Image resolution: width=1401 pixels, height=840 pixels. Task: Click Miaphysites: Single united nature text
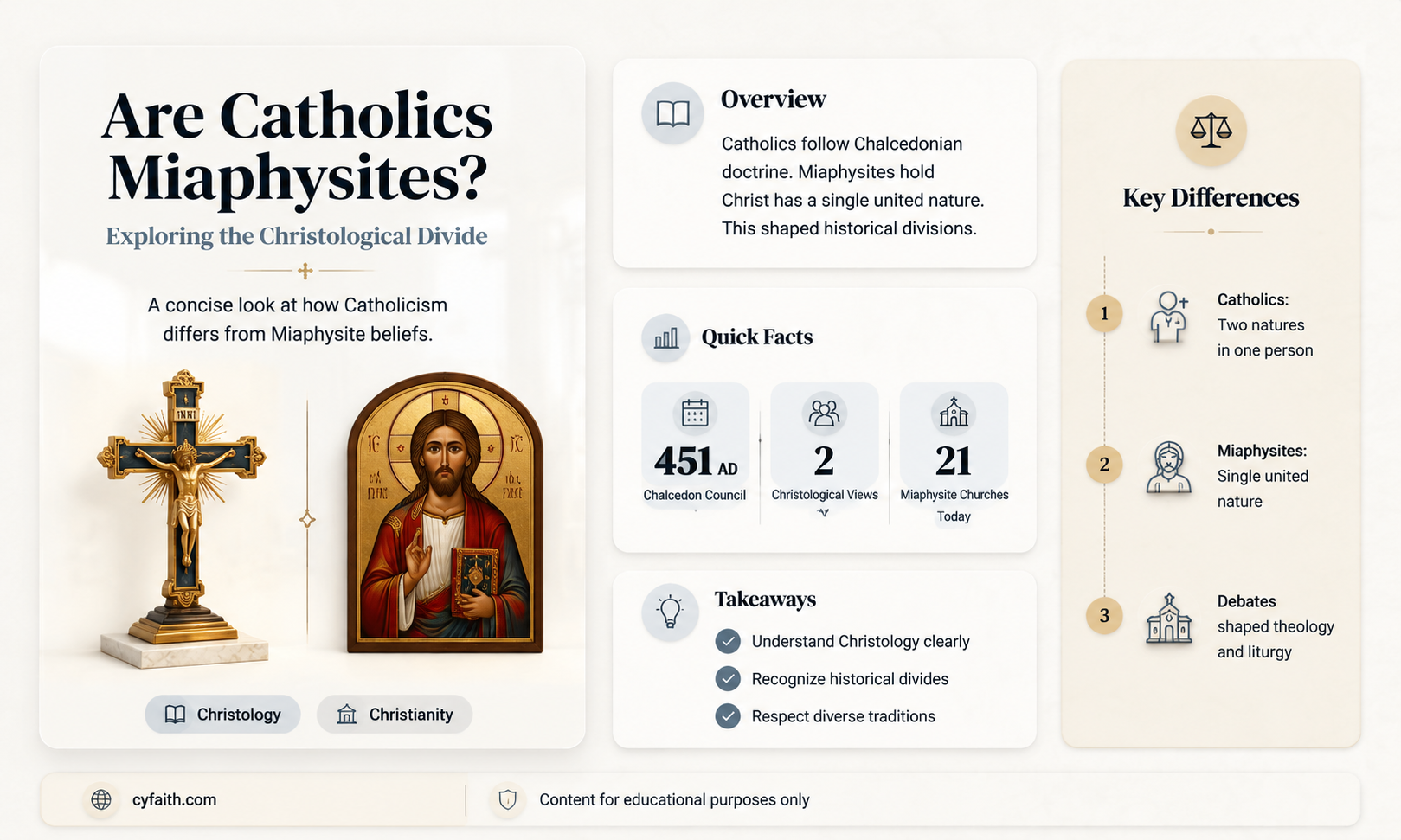point(1263,477)
